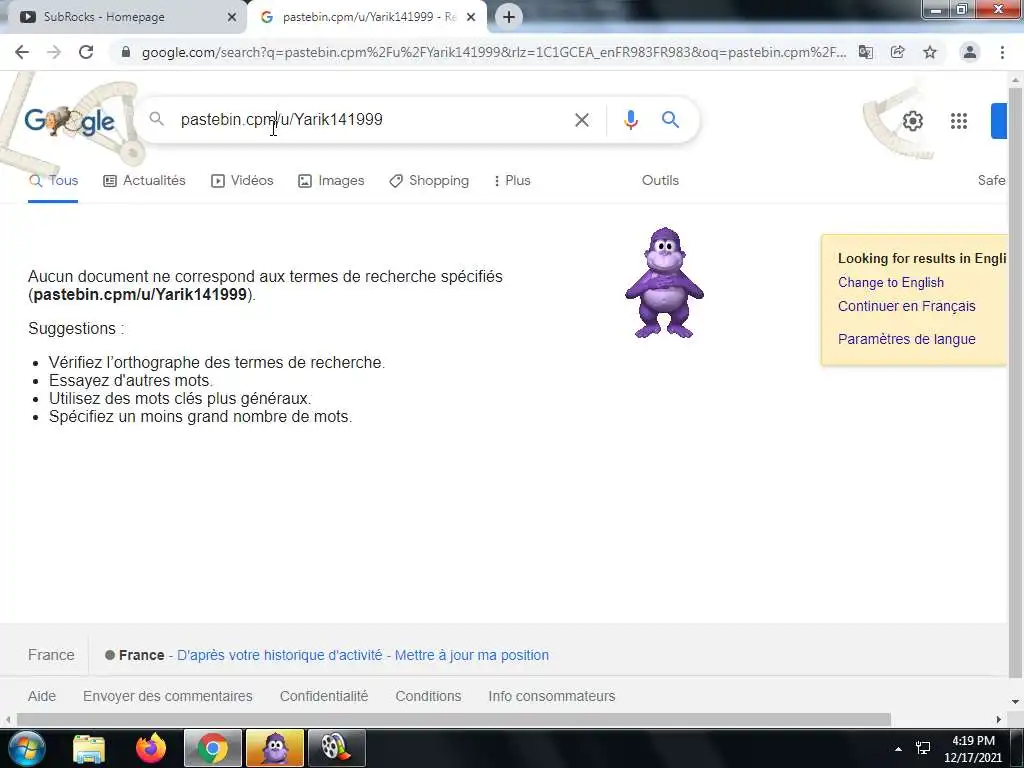Click Mettre à jour ma position
Image resolution: width=1024 pixels, height=768 pixels.
pos(472,655)
